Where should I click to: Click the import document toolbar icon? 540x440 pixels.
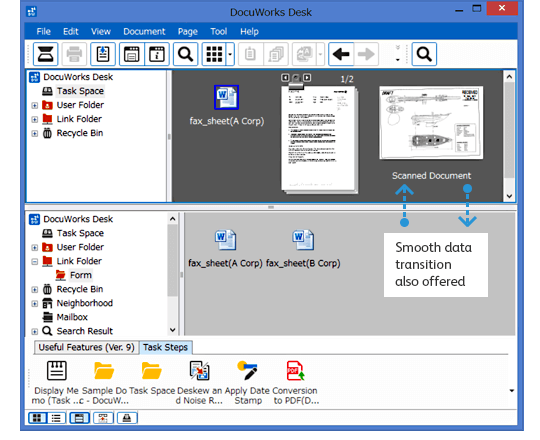click(x=103, y=54)
